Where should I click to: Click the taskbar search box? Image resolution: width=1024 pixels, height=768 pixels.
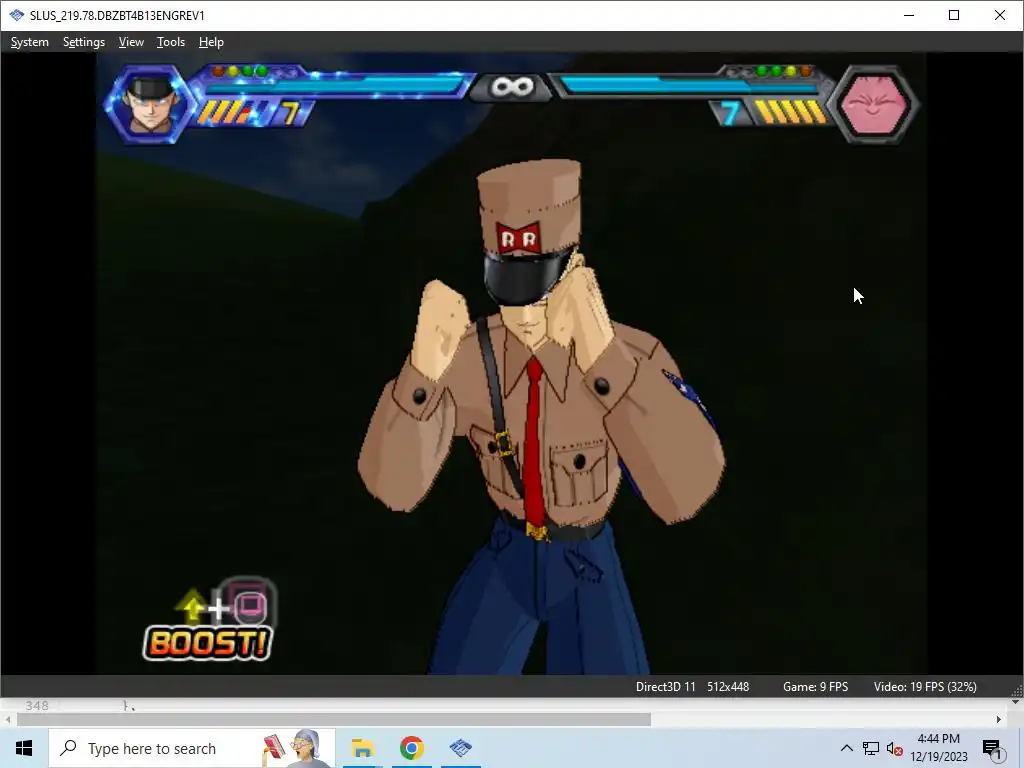coord(192,748)
